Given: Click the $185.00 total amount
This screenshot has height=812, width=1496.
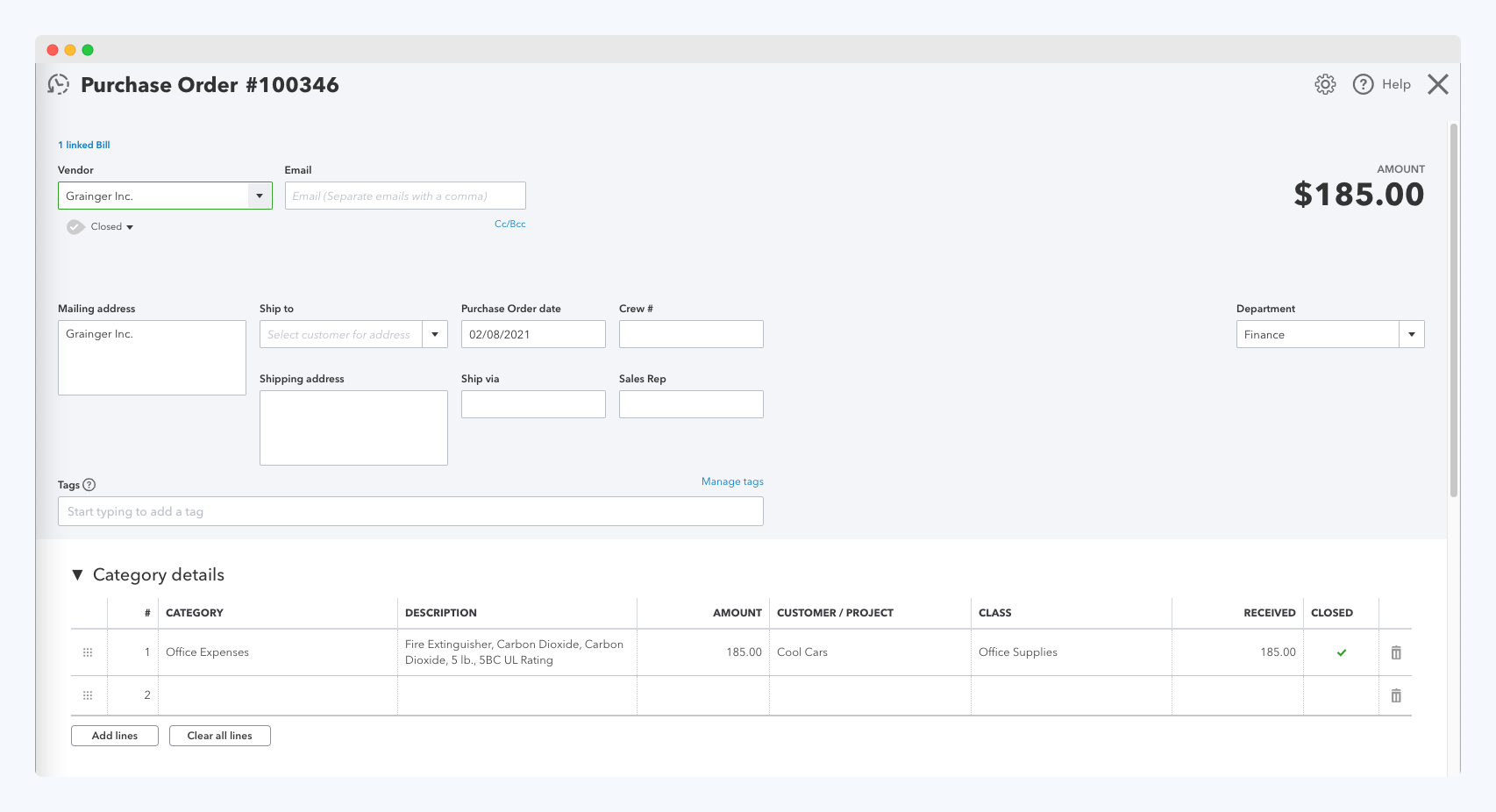Looking at the screenshot, I should click(x=1359, y=195).
